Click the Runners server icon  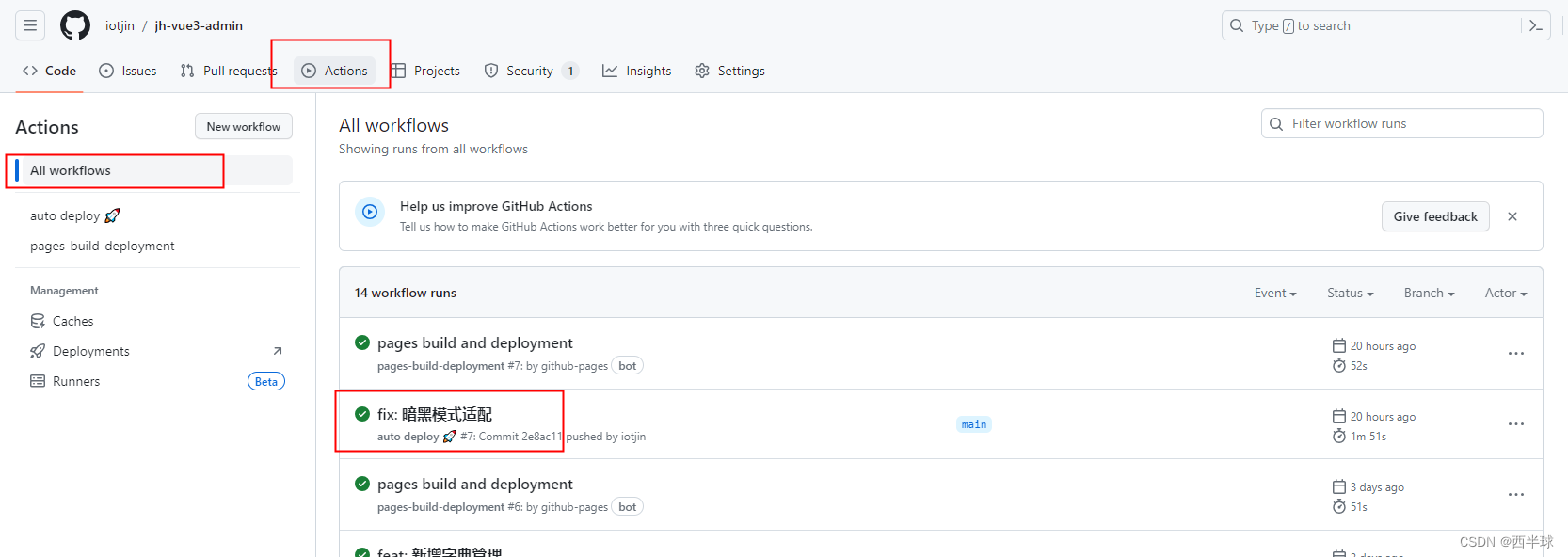tap(38, 381)
